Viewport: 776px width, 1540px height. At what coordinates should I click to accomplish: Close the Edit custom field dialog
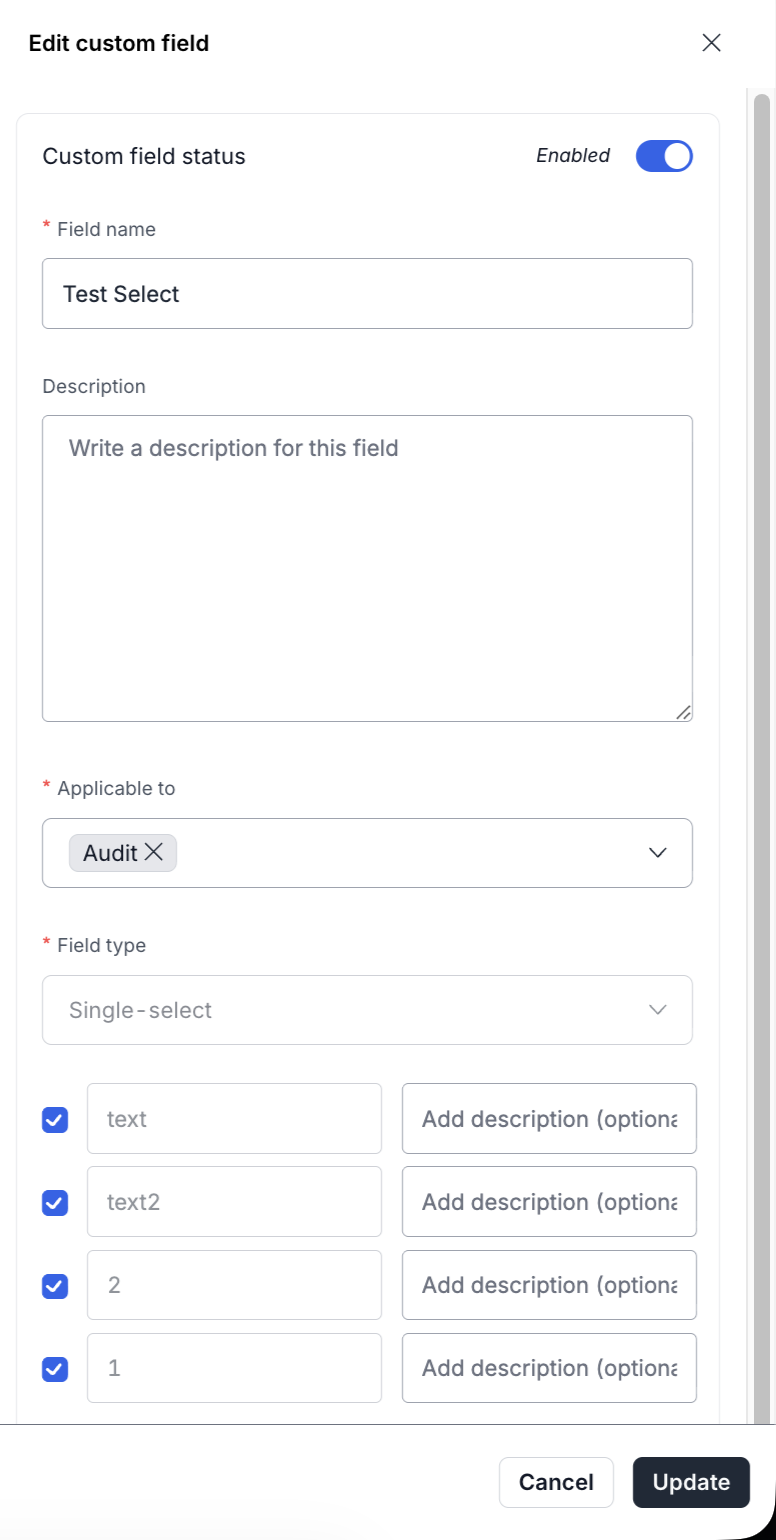pyautogui.click(x=711, y=43)
